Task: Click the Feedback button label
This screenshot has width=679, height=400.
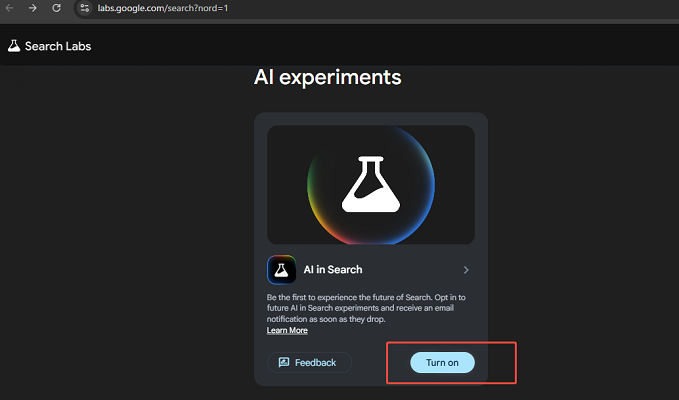Action: coord(316,363)
